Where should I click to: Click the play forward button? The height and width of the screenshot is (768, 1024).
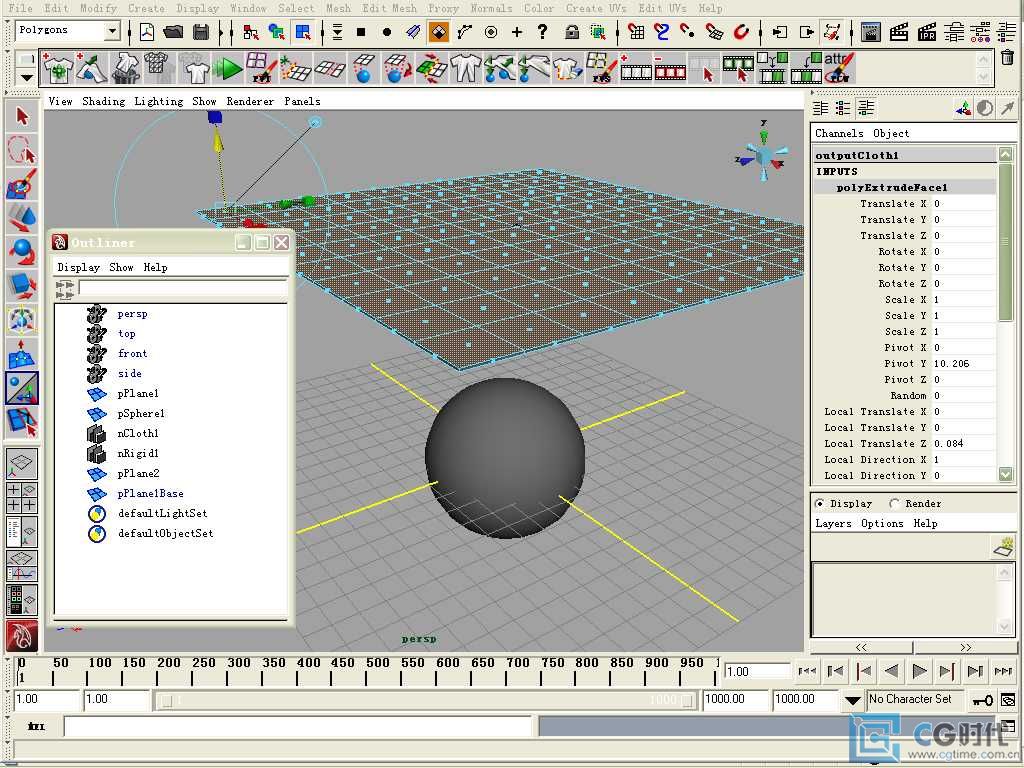(x=920, y=671)
